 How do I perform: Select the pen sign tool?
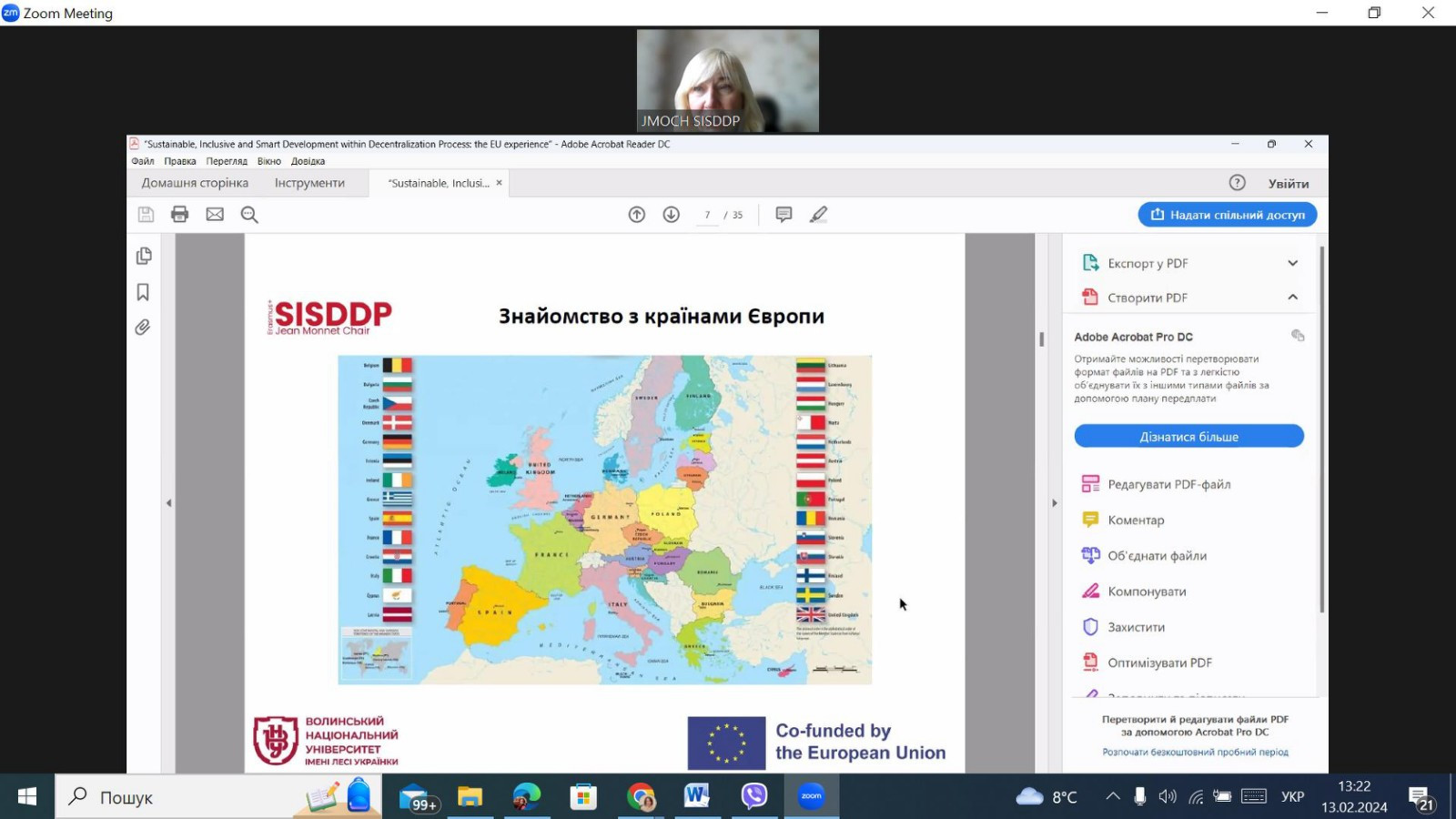tap(819, 215)
